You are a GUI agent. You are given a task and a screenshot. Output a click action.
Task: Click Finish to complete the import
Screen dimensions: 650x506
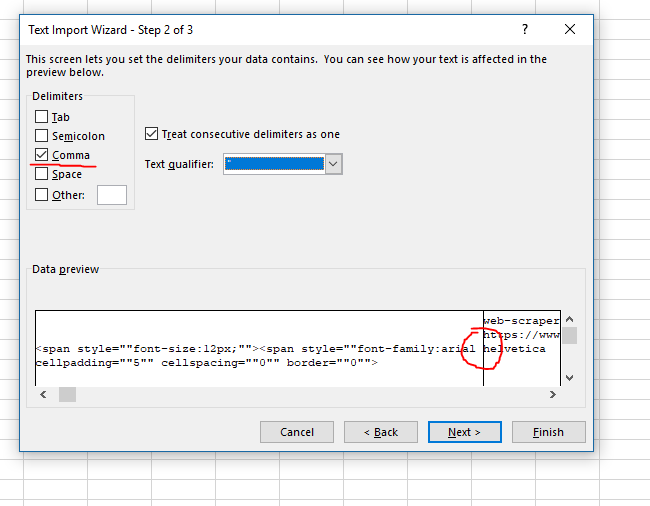pyautogui.click(x=548, y=432)
